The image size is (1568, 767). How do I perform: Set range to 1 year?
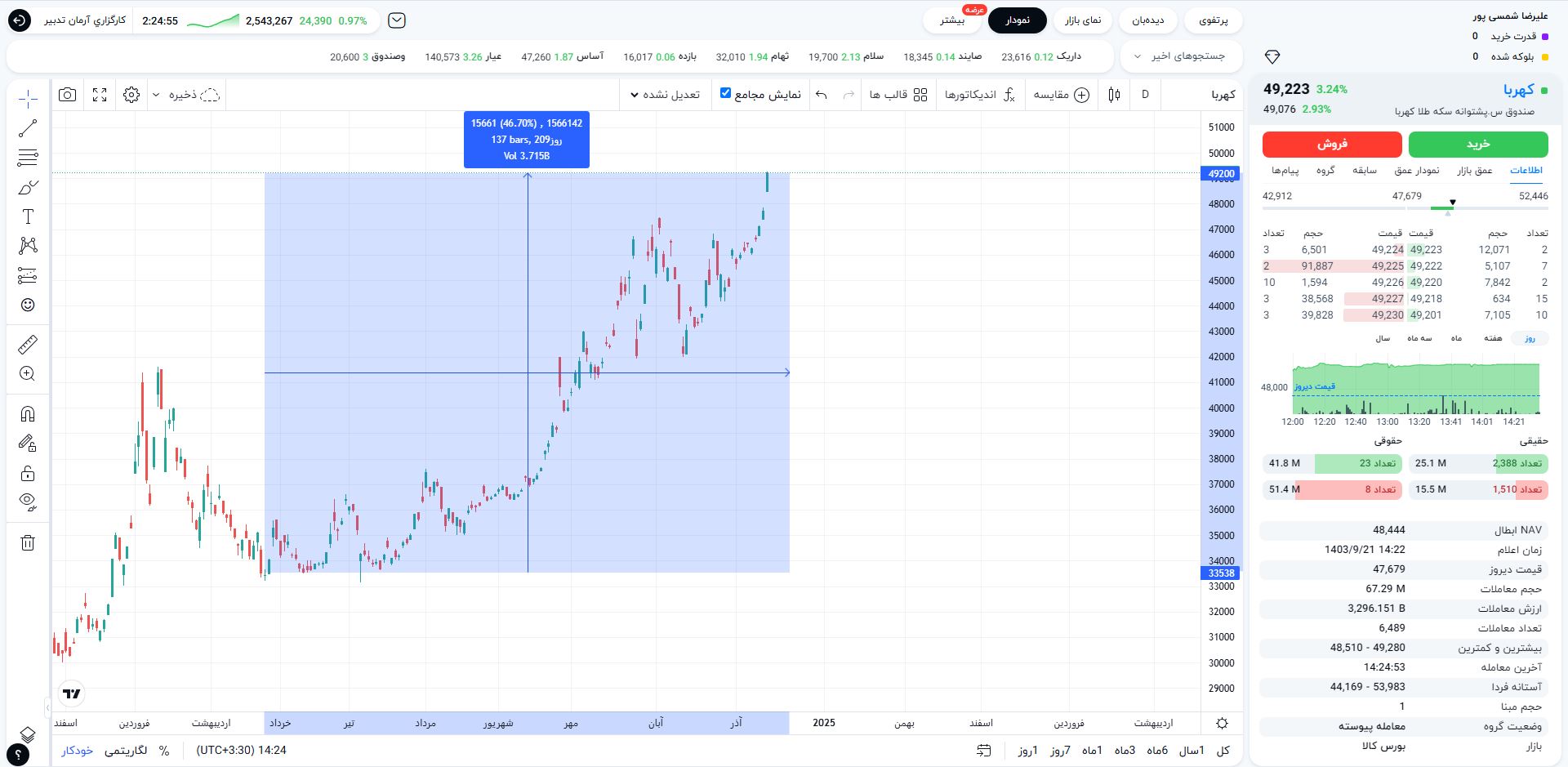[x=1191, y=750]
